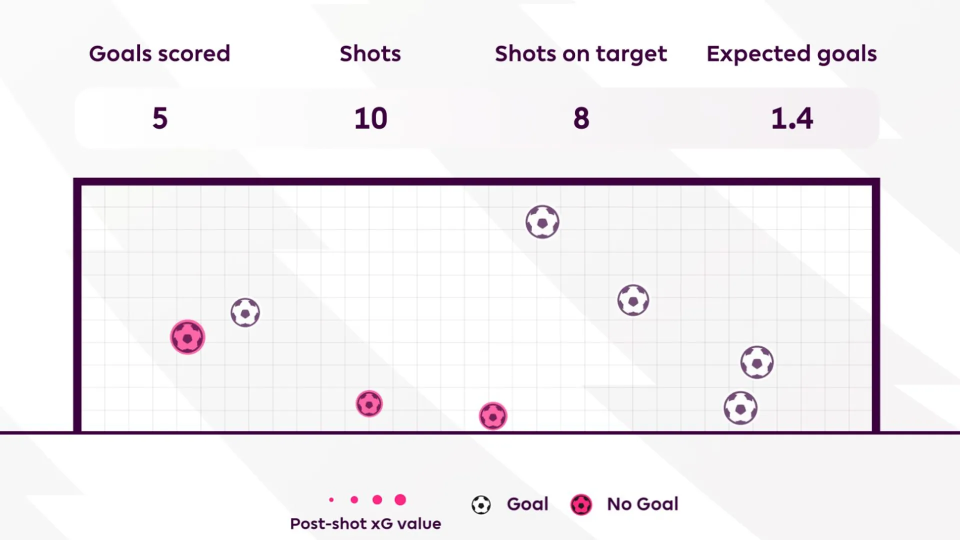Click the Goal ball icon in the legend
This screenshot has width=960, height=540.
point(481,505)
